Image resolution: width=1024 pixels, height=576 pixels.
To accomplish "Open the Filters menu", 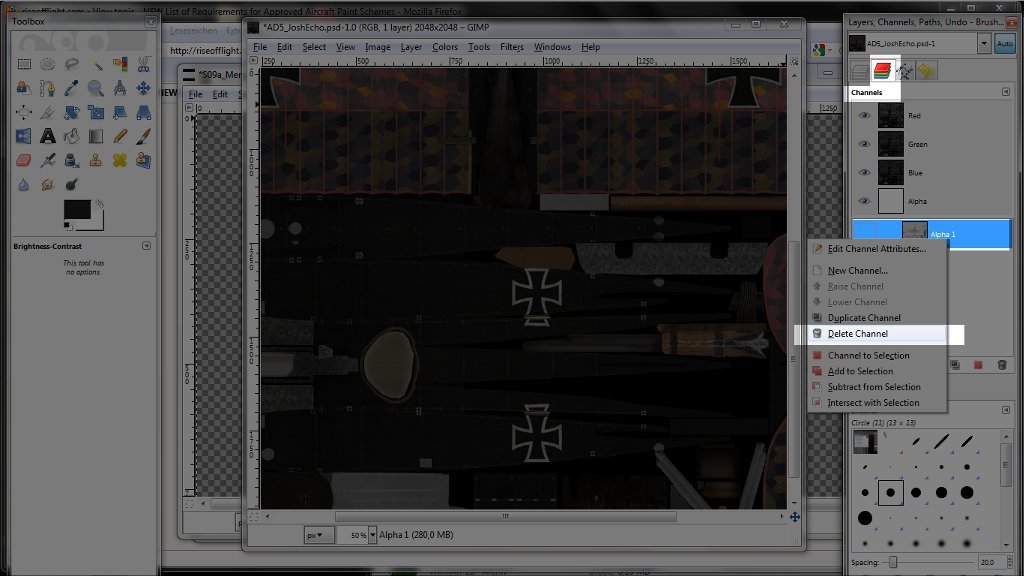I will 512,47.
